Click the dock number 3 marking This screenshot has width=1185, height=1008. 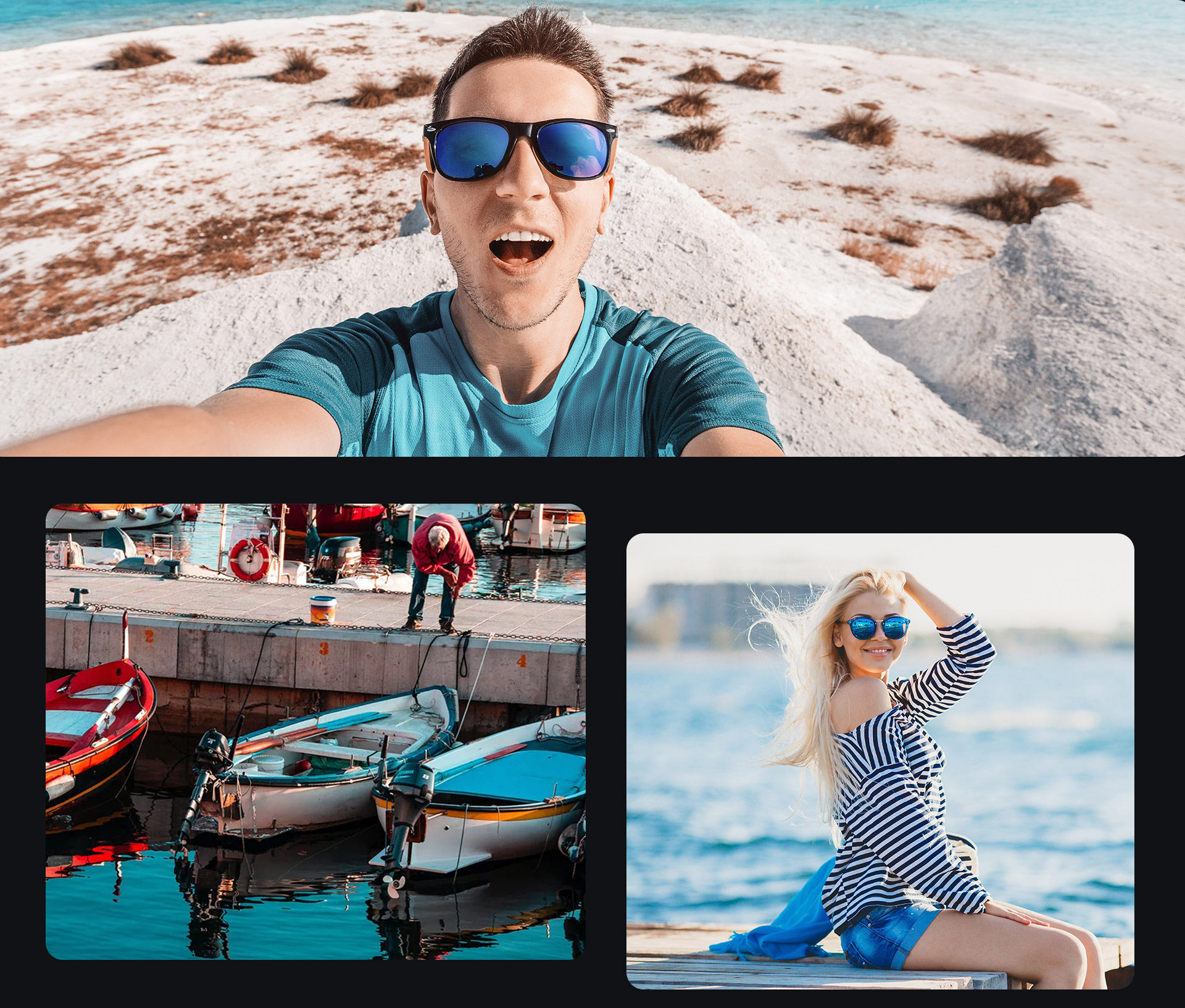click(x=323, y=649)
